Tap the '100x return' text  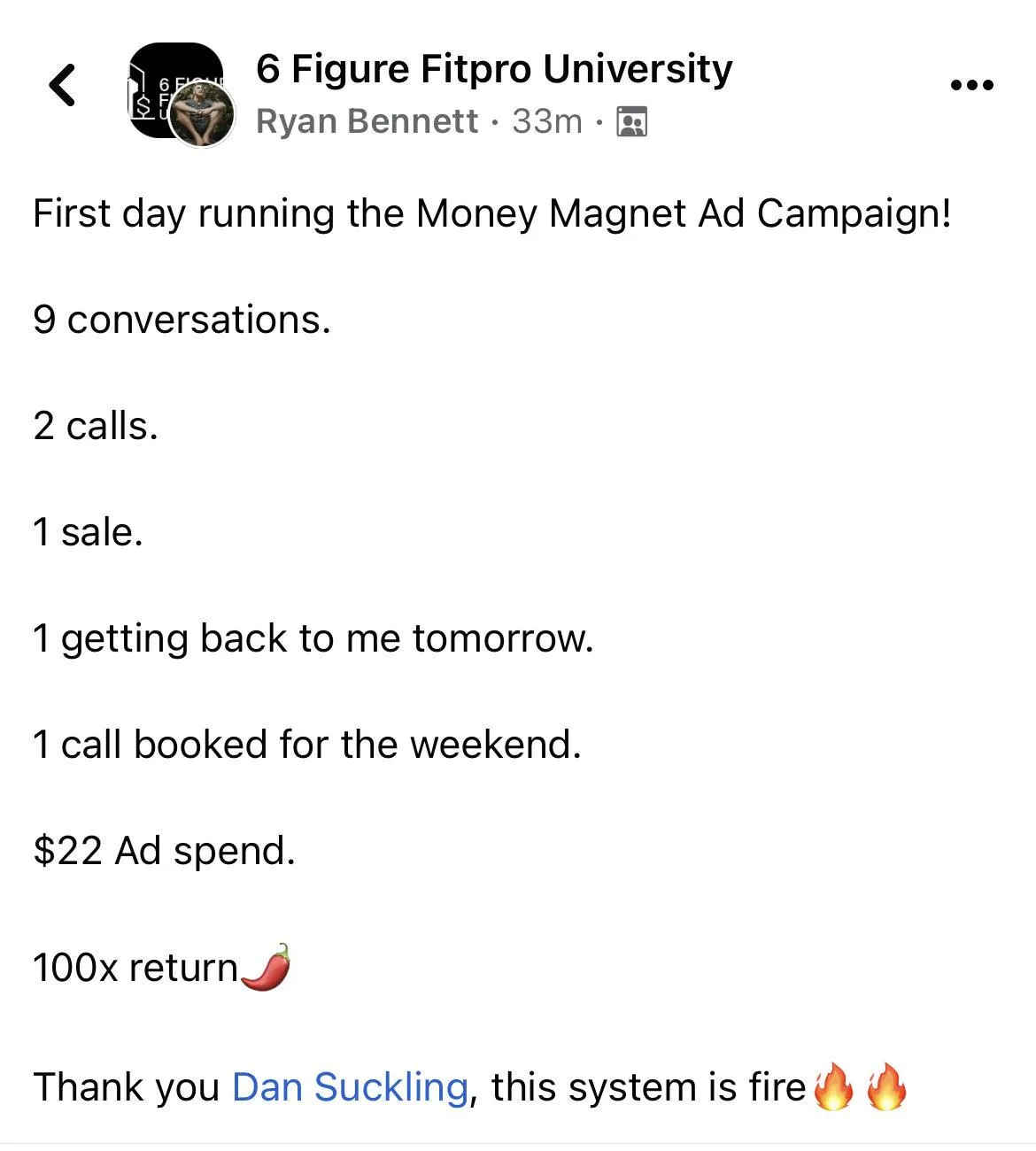click(135, 968)
